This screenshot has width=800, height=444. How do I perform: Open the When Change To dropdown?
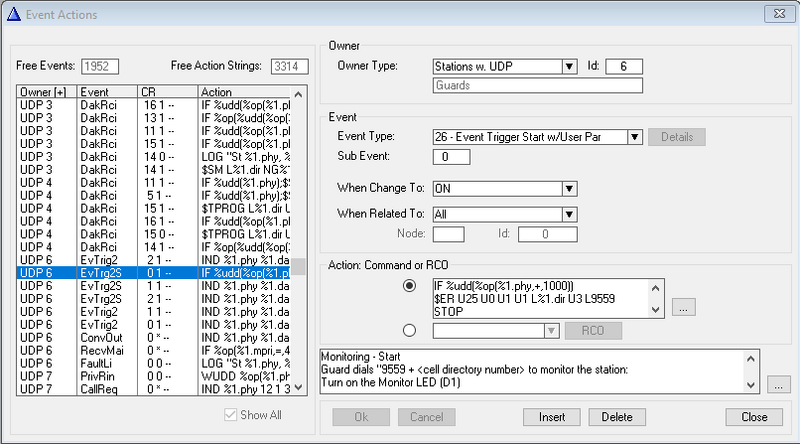point(568,188)
